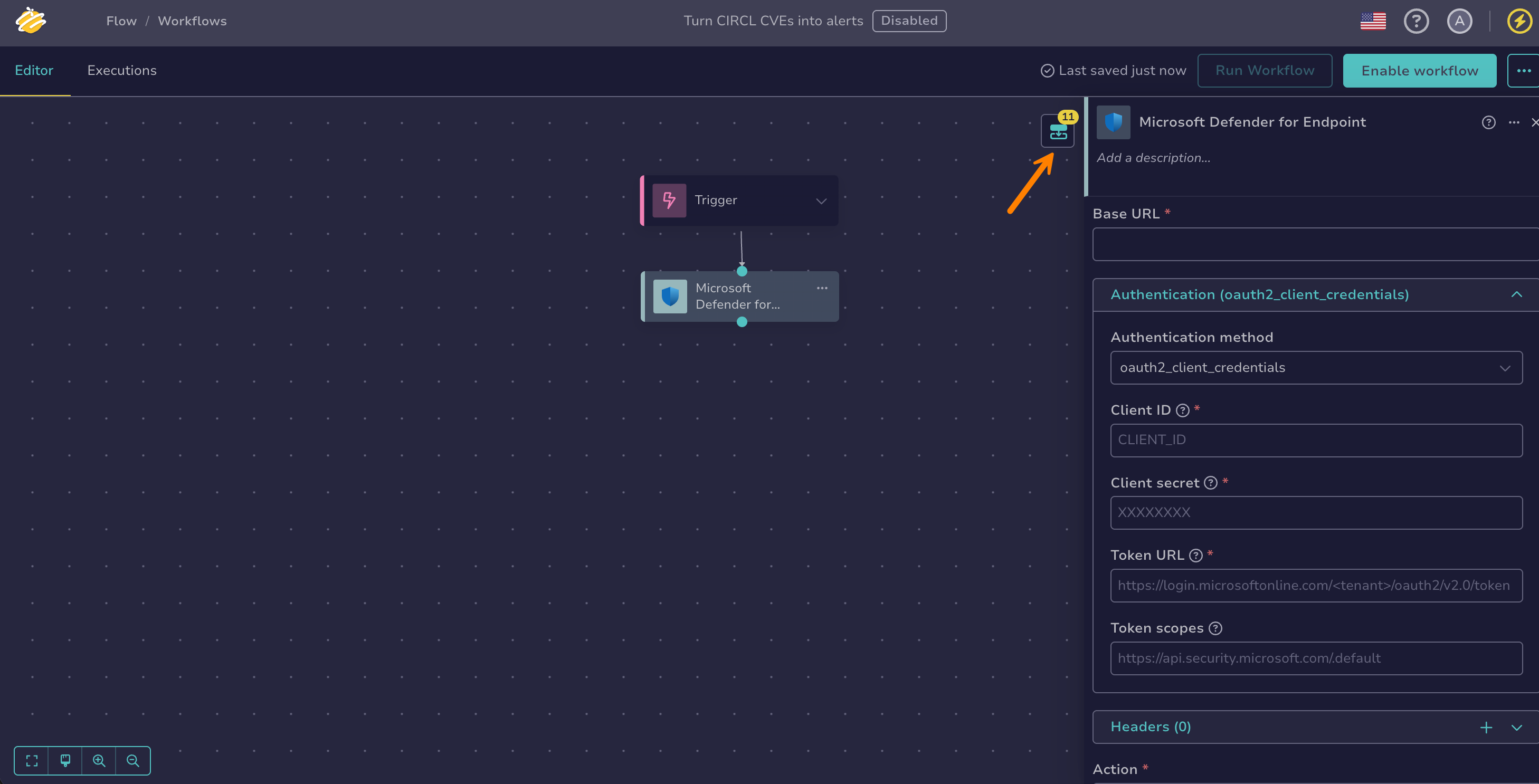This screenshot has height=784, width=1539.
Task: Click the Microsoft Defender for Endpoint title
Action: coord(1252,122)
